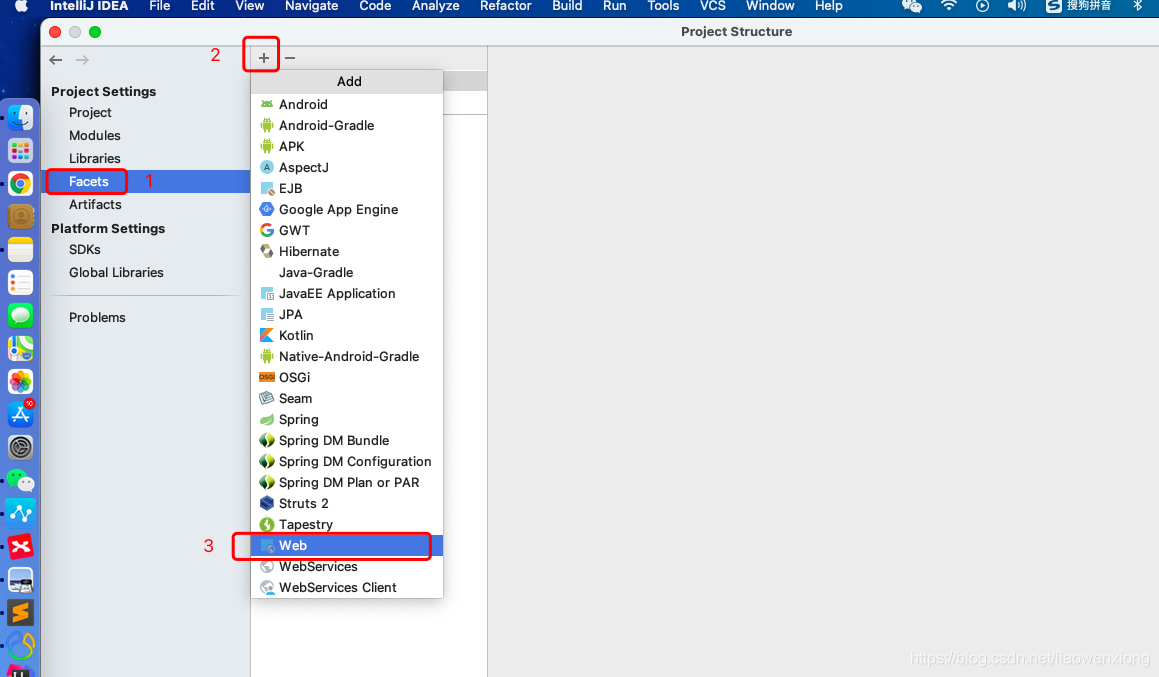Open Sublime Text from the Dock
This screenshot has width=1159, height=677.
point(21,613)
